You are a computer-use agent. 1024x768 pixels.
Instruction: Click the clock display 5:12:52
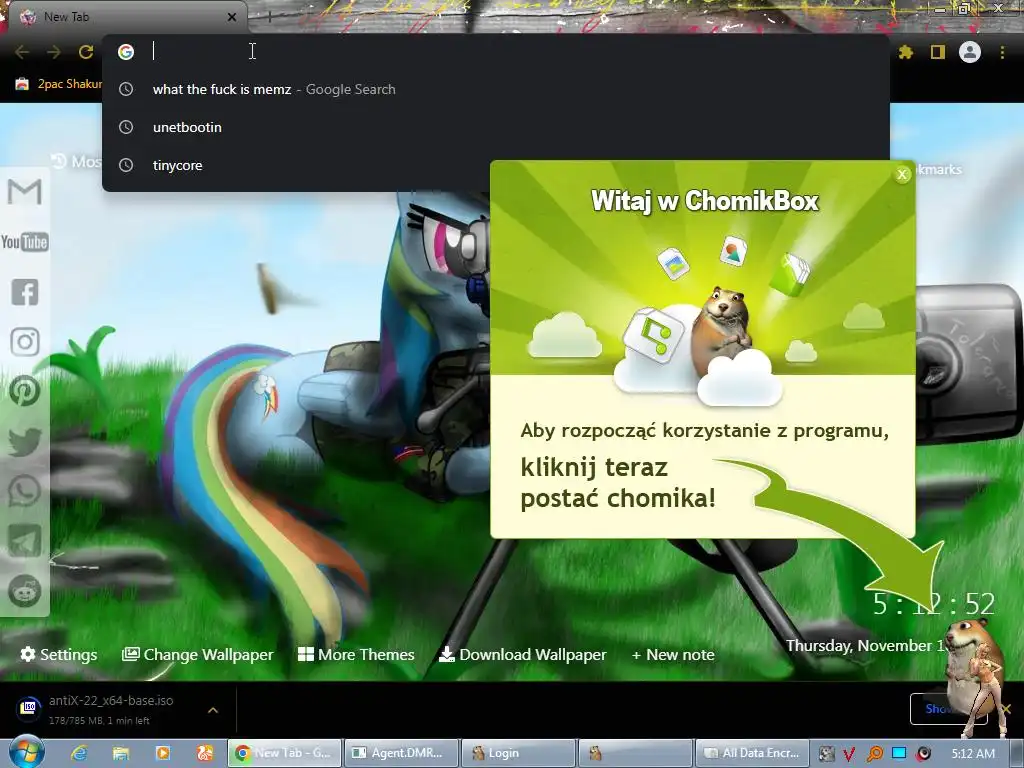(934, 604)
